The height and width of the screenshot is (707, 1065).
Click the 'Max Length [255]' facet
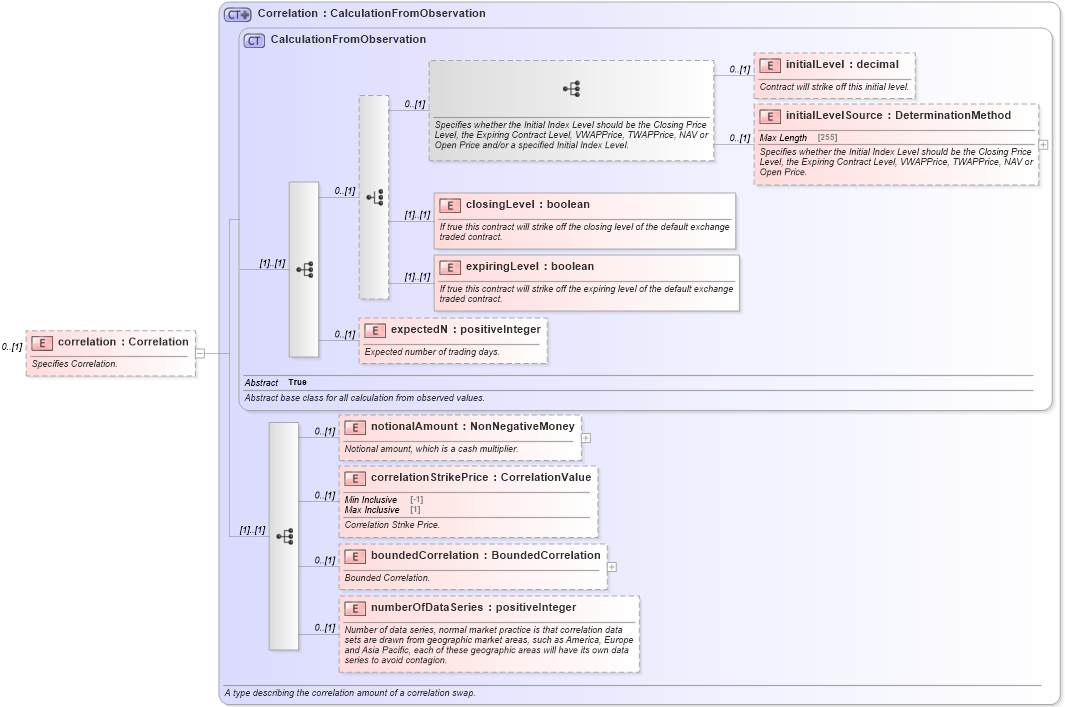(x=799, y=137)
